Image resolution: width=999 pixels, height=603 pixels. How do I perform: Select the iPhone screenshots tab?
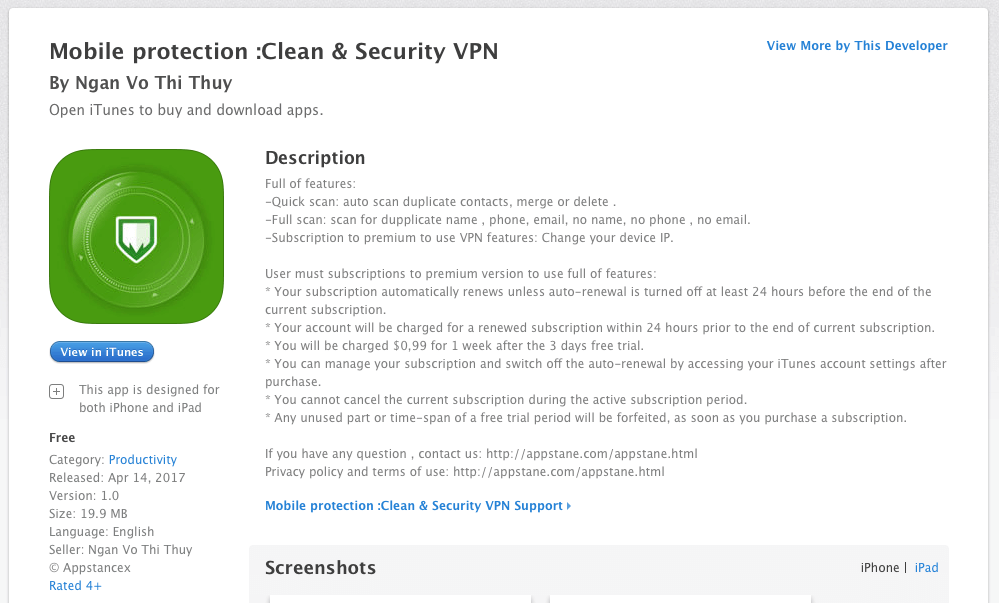(880, 568)
